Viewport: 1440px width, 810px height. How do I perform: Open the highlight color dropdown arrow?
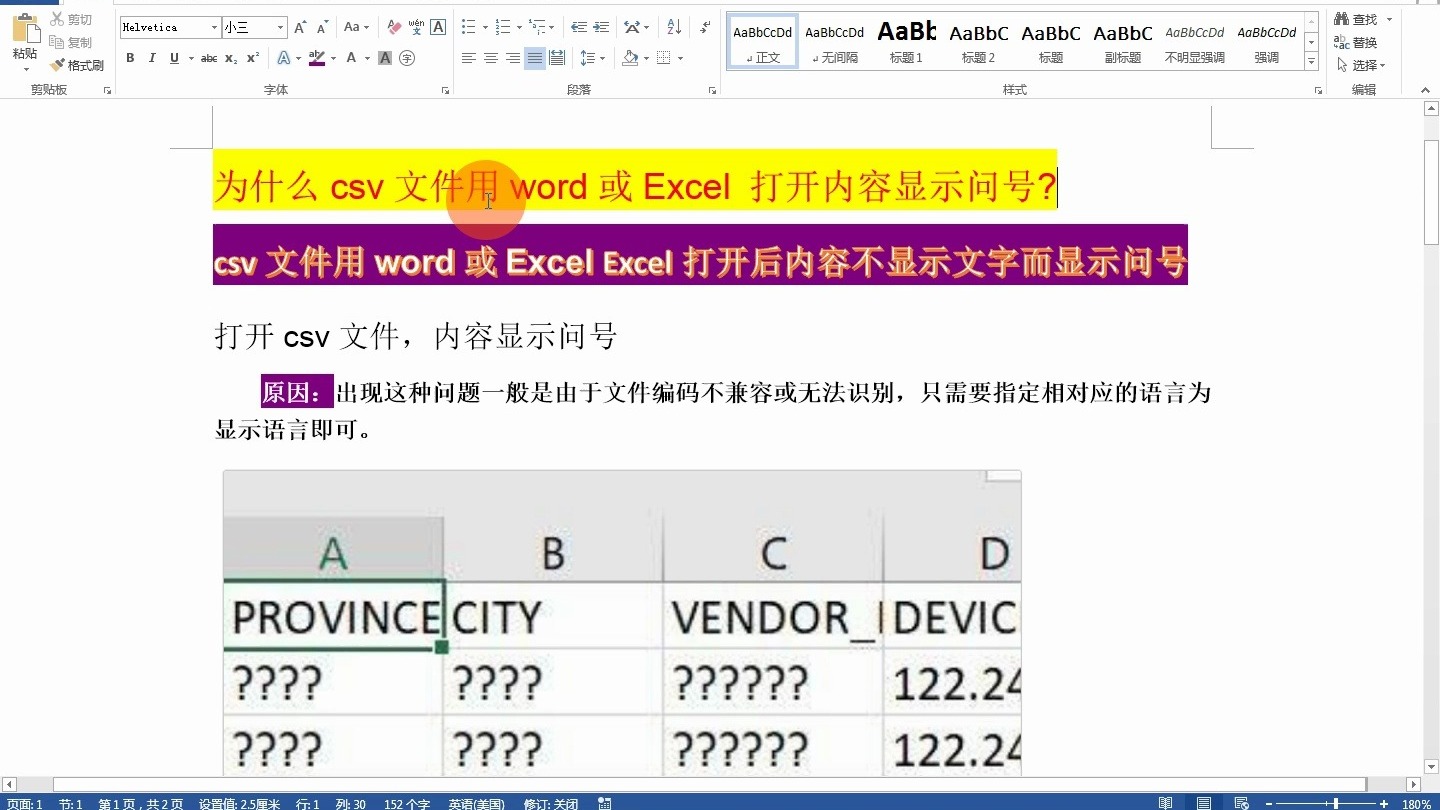pos(332,58)
